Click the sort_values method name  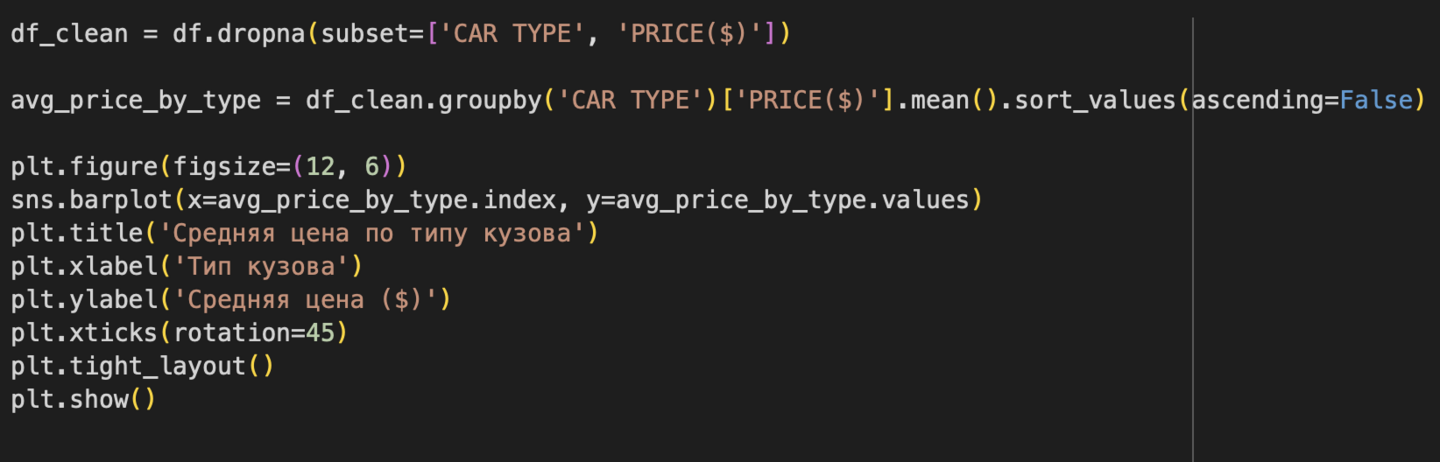tap(1096, 101)
